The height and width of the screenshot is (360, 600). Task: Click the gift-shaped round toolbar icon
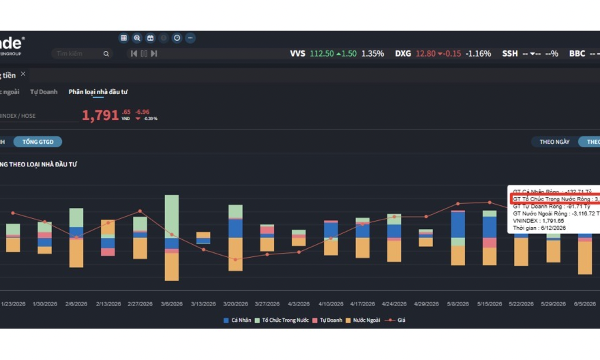(x=150, y=38)
